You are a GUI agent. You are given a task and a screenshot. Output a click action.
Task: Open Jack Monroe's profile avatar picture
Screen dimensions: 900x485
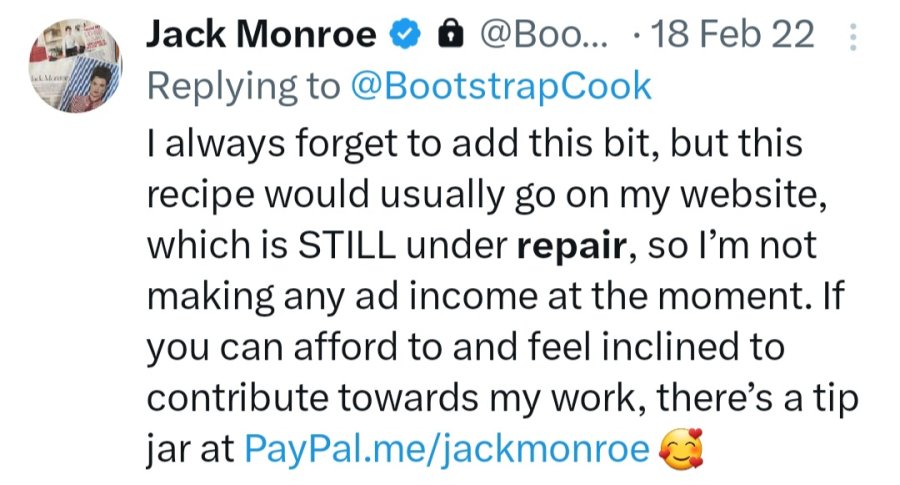[x=75, y=65]
